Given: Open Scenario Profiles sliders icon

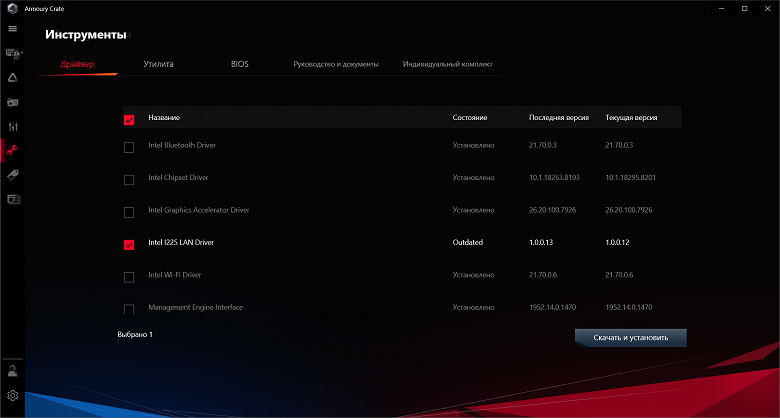Looking at the screenshot, I should pyautogui.click(x=13, y=126).
